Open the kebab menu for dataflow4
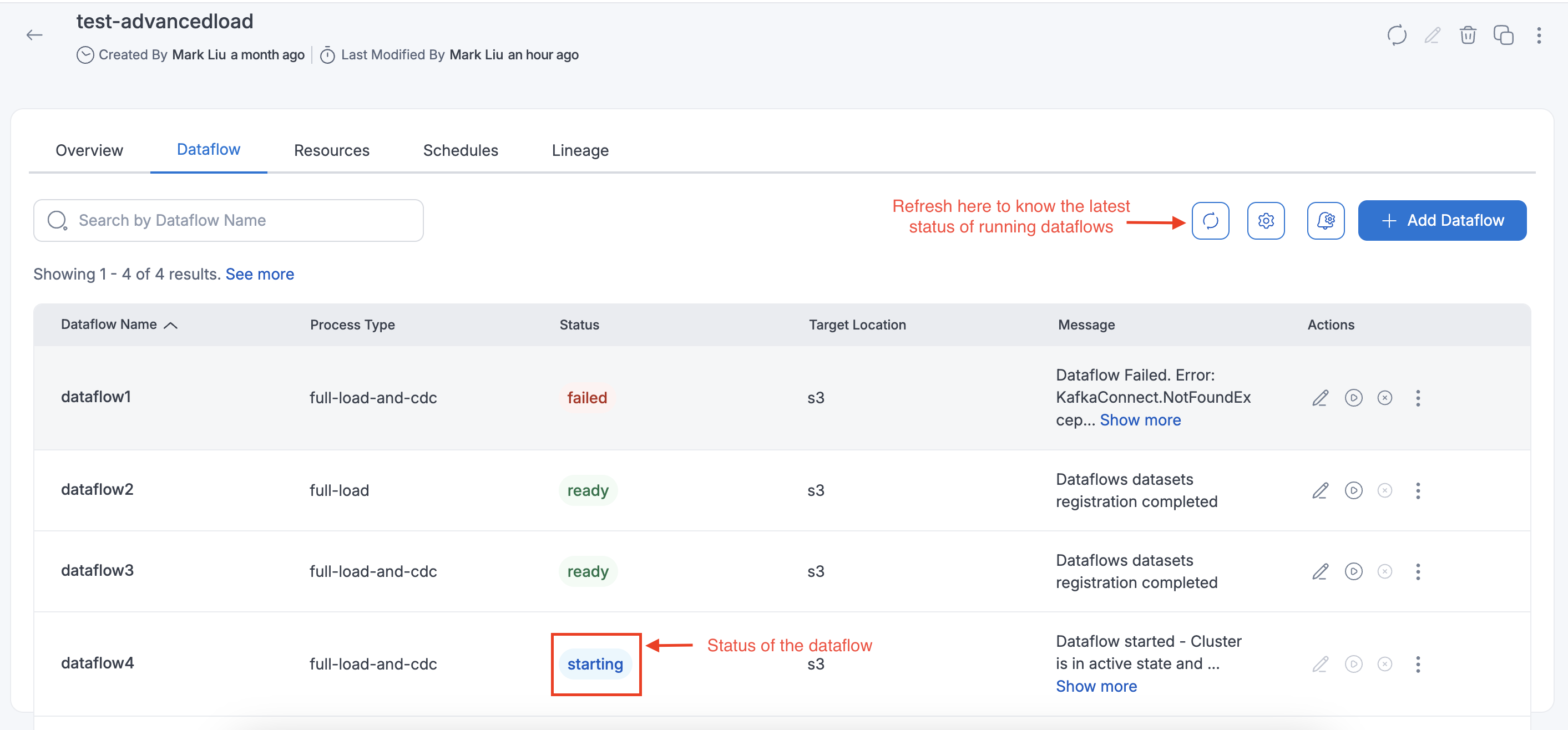 [1418, 663]
